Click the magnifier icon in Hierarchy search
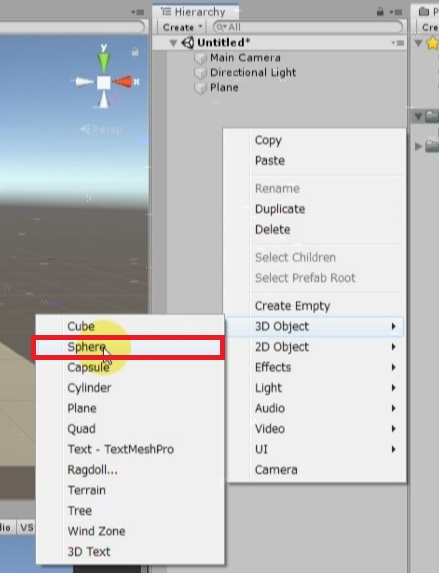This screenshot has height=573, width=439. coord(221,27)
